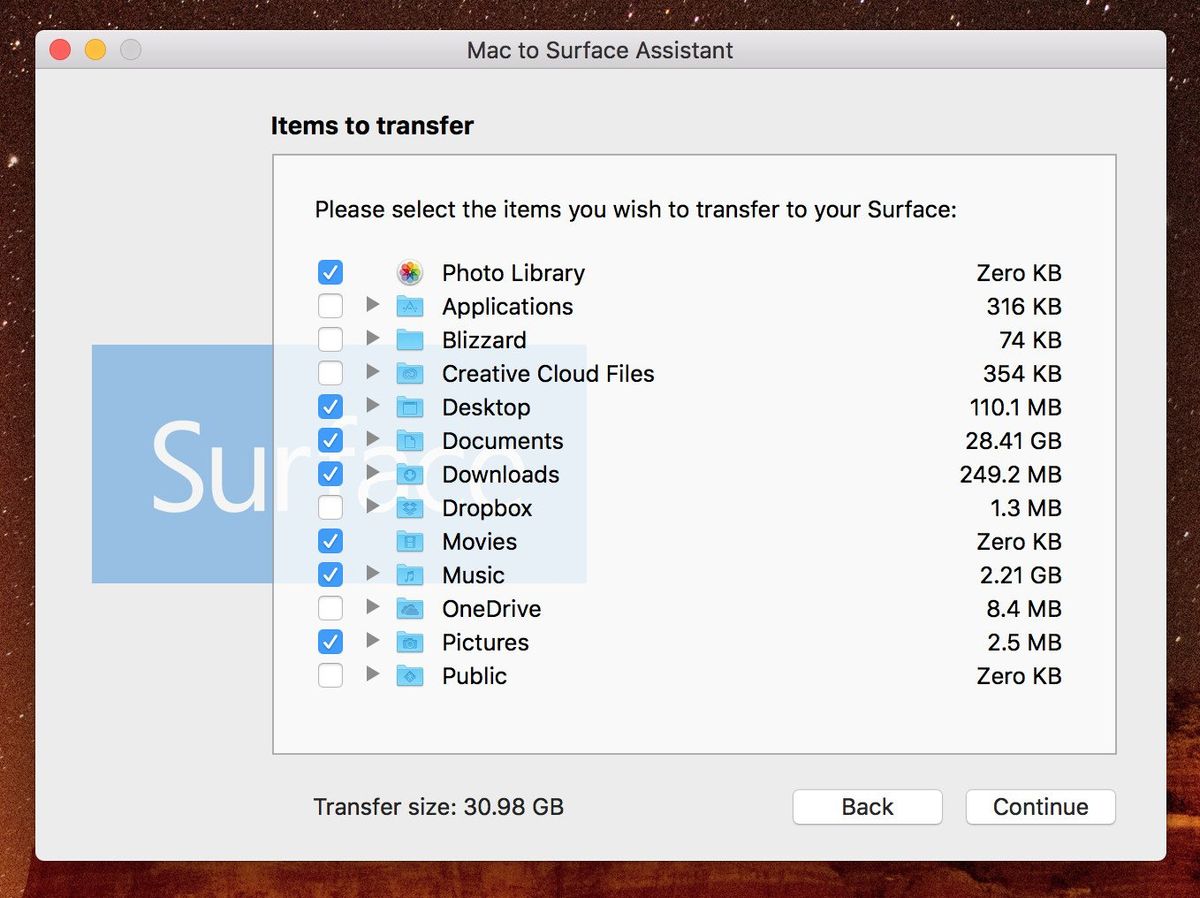Expand the Music folder triangle

pos(373,573)
